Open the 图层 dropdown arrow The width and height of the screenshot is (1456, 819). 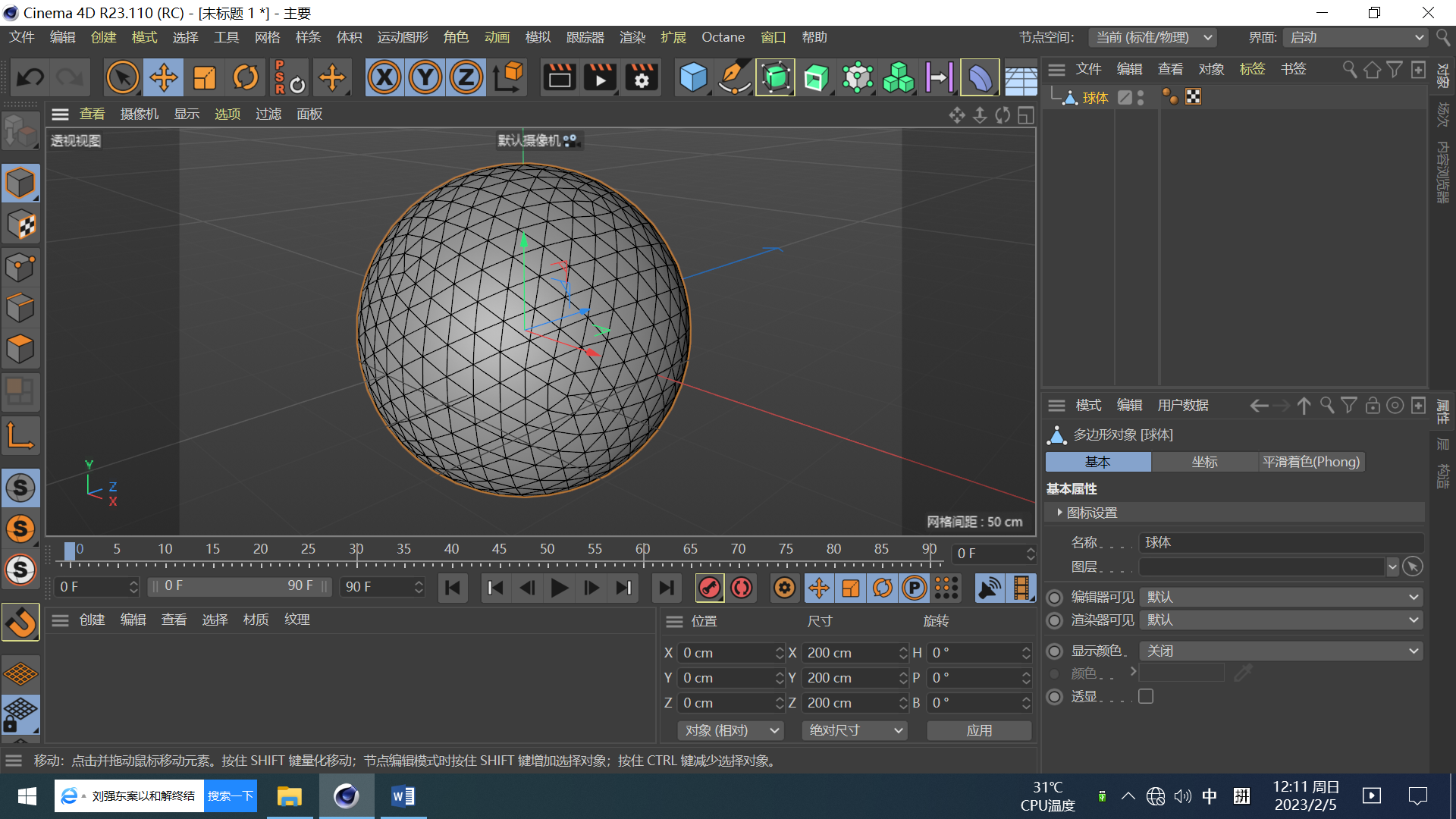(x=1392, y=566)
